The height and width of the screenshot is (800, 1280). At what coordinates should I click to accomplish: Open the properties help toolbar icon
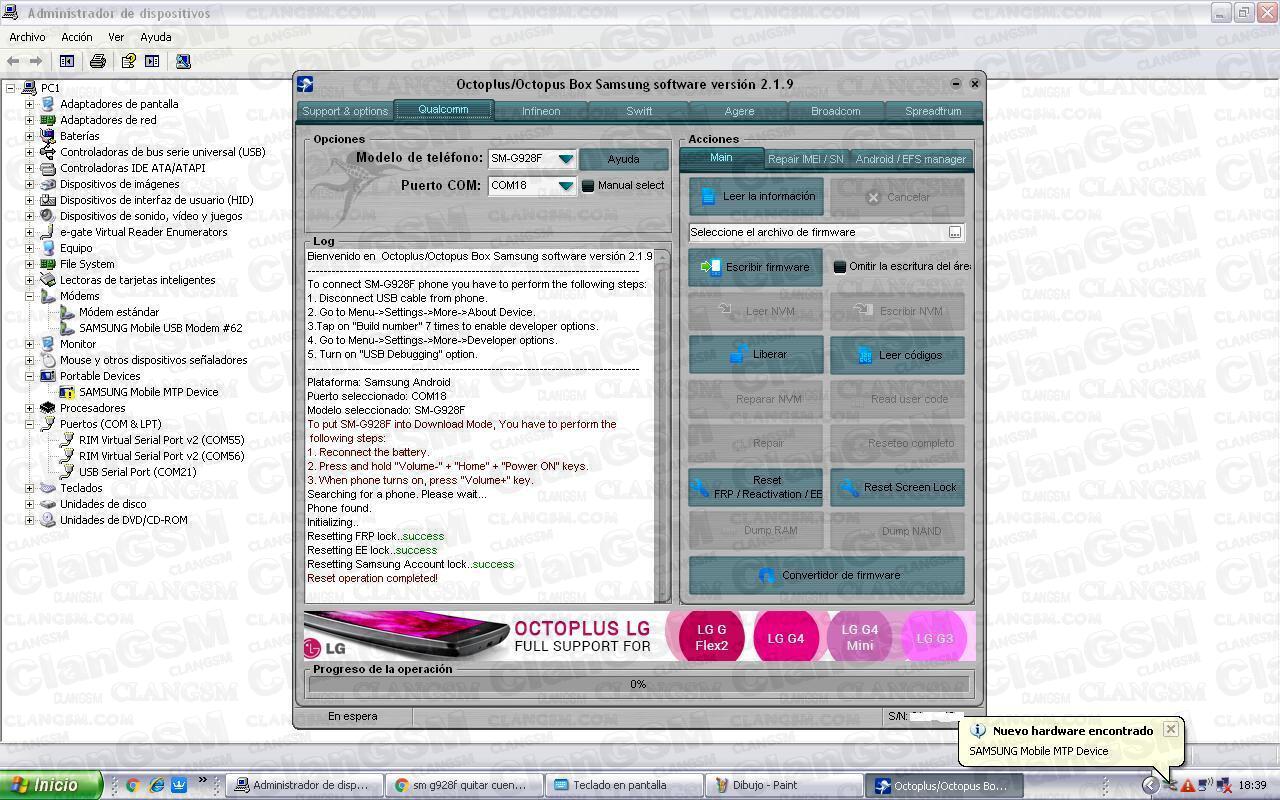coord(128,61)
